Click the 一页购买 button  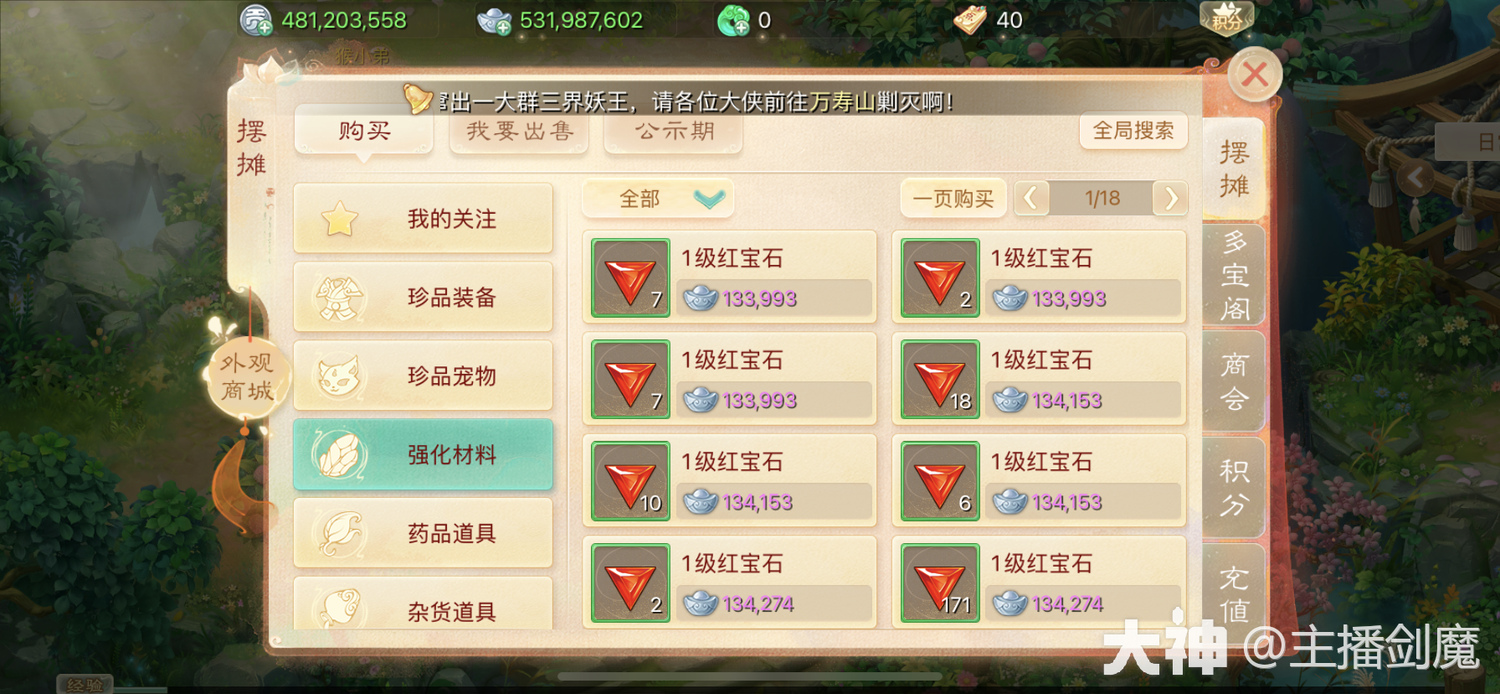954,199
